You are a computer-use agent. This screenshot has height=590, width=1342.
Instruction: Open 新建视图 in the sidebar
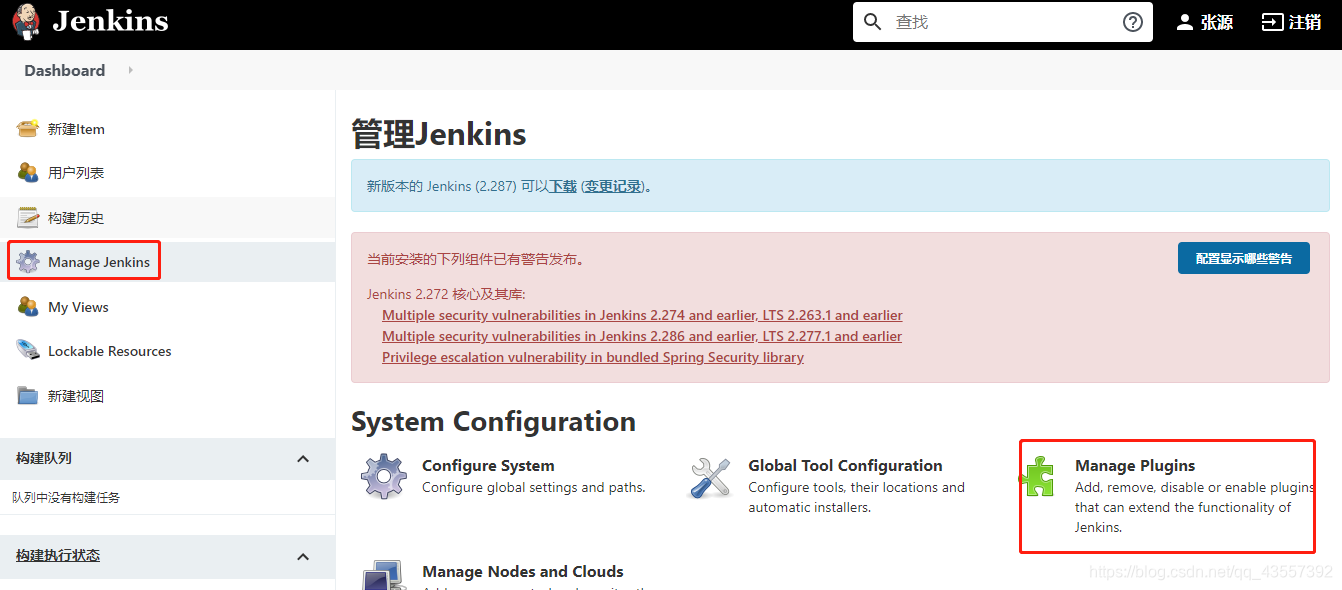[76, 396]
